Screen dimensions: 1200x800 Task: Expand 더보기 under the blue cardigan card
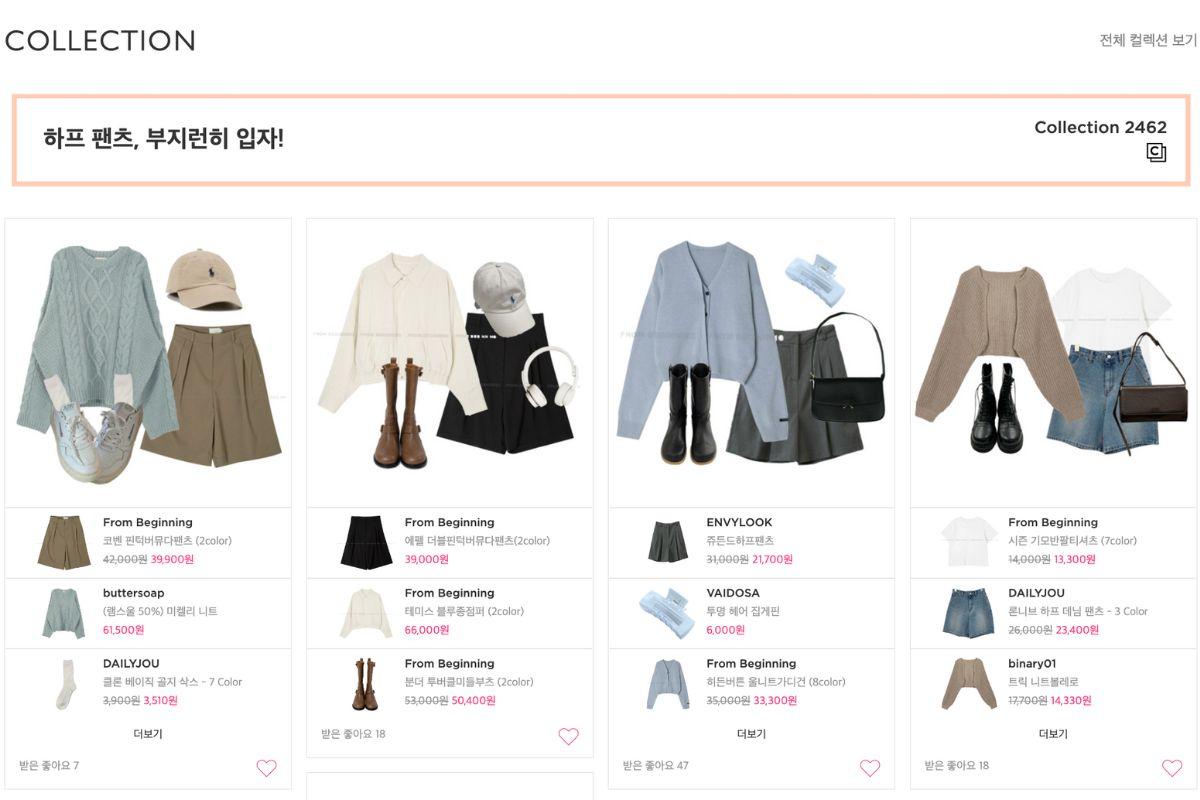point(751,734)
